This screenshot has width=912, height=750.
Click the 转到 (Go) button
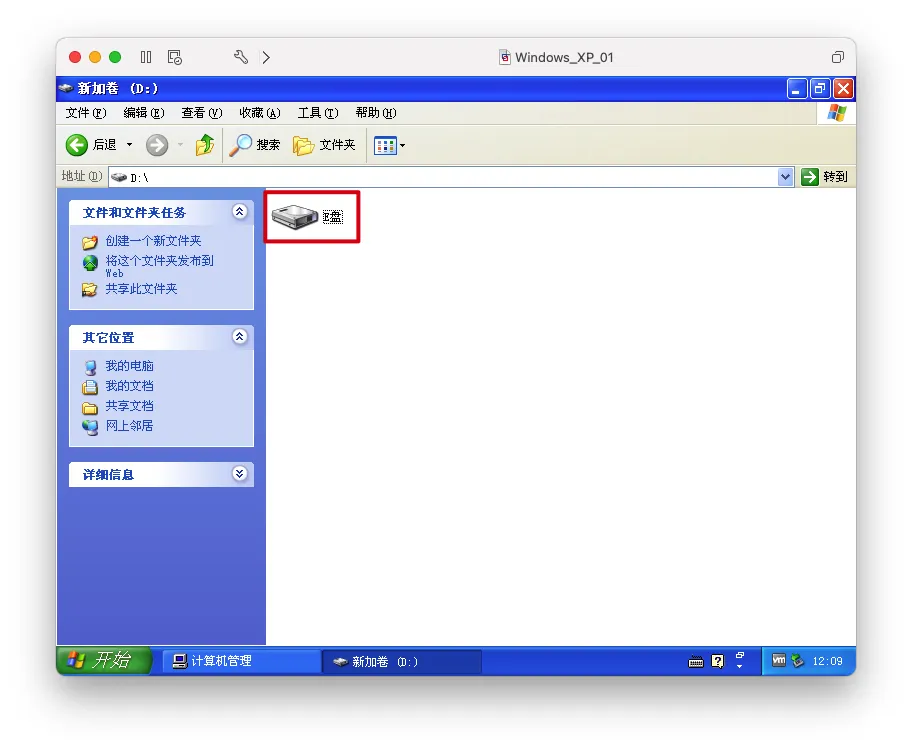point(824,177)
